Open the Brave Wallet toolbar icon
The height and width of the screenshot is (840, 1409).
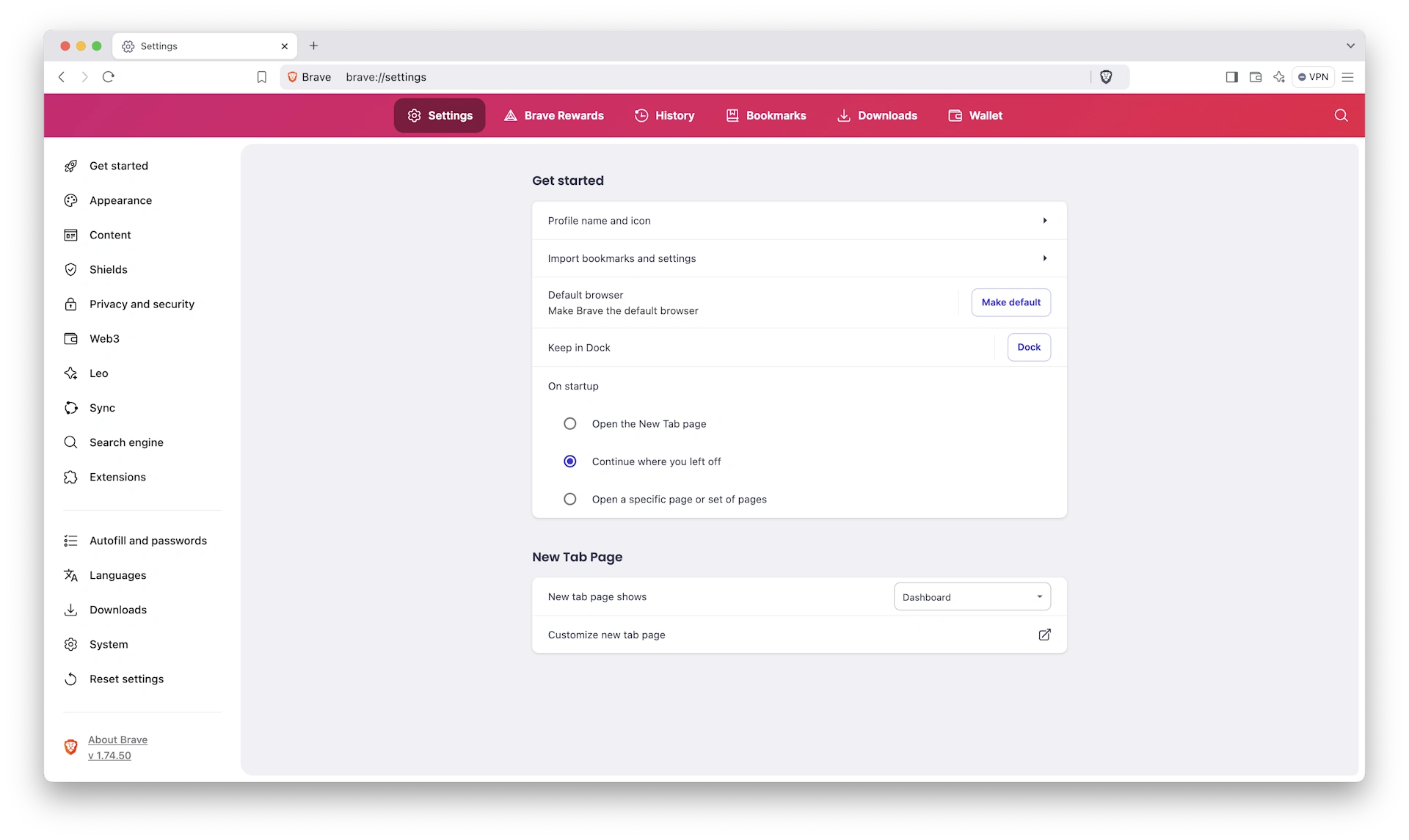coord(1256,77)
